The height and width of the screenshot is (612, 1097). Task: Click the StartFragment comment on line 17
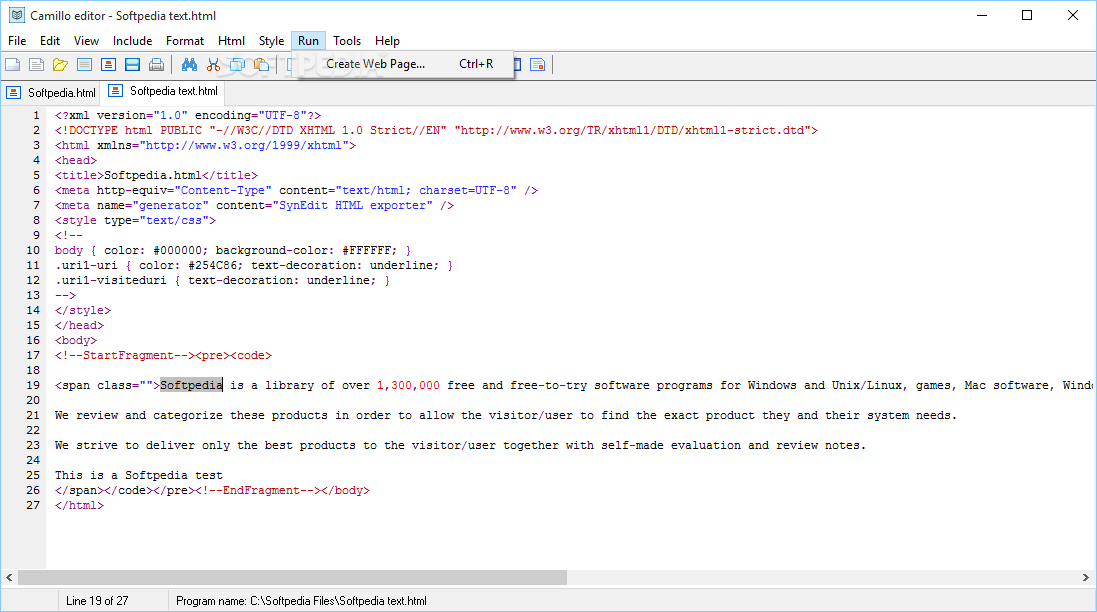pyautogui.click(x=125, y=355)
